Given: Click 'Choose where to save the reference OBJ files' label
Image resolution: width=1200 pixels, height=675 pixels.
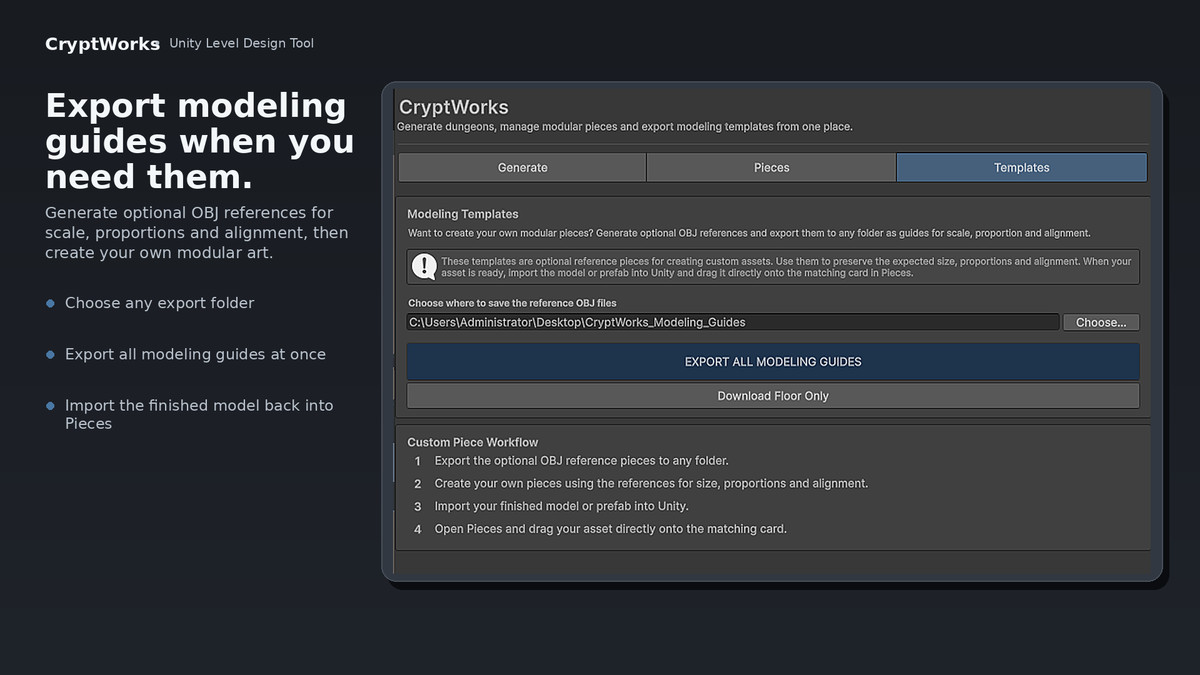Looking at the screenshot, I should click(512, 303).
